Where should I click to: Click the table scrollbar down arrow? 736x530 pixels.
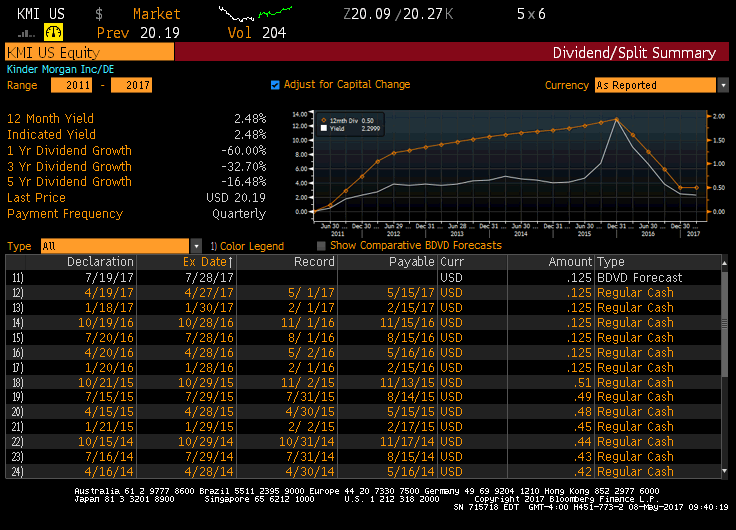[x=724, y=471]
